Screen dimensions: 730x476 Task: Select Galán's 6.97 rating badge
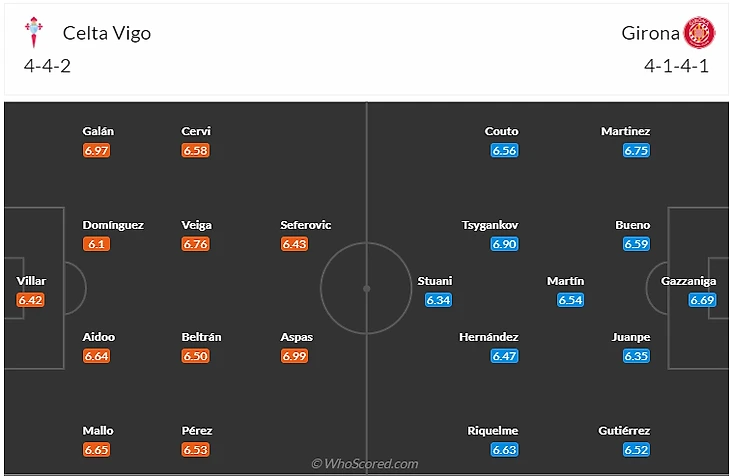click(97, 150)
